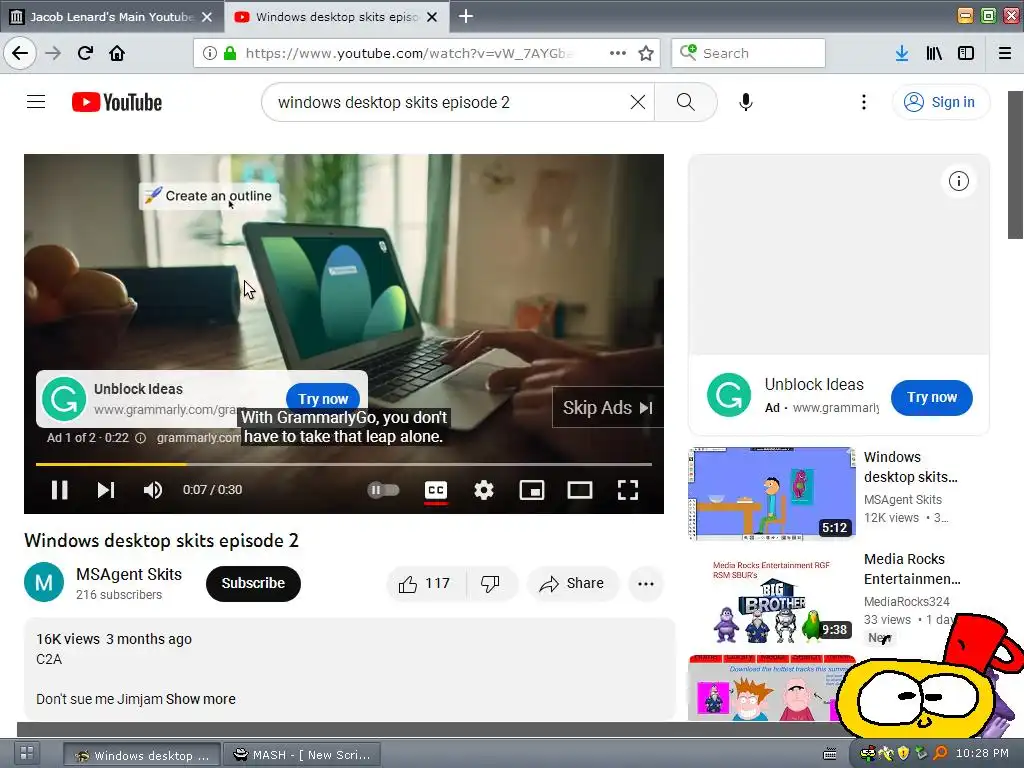1024x768 pixels.
Task: Submit search with magnifier button
Action: [x=686, y=102]
